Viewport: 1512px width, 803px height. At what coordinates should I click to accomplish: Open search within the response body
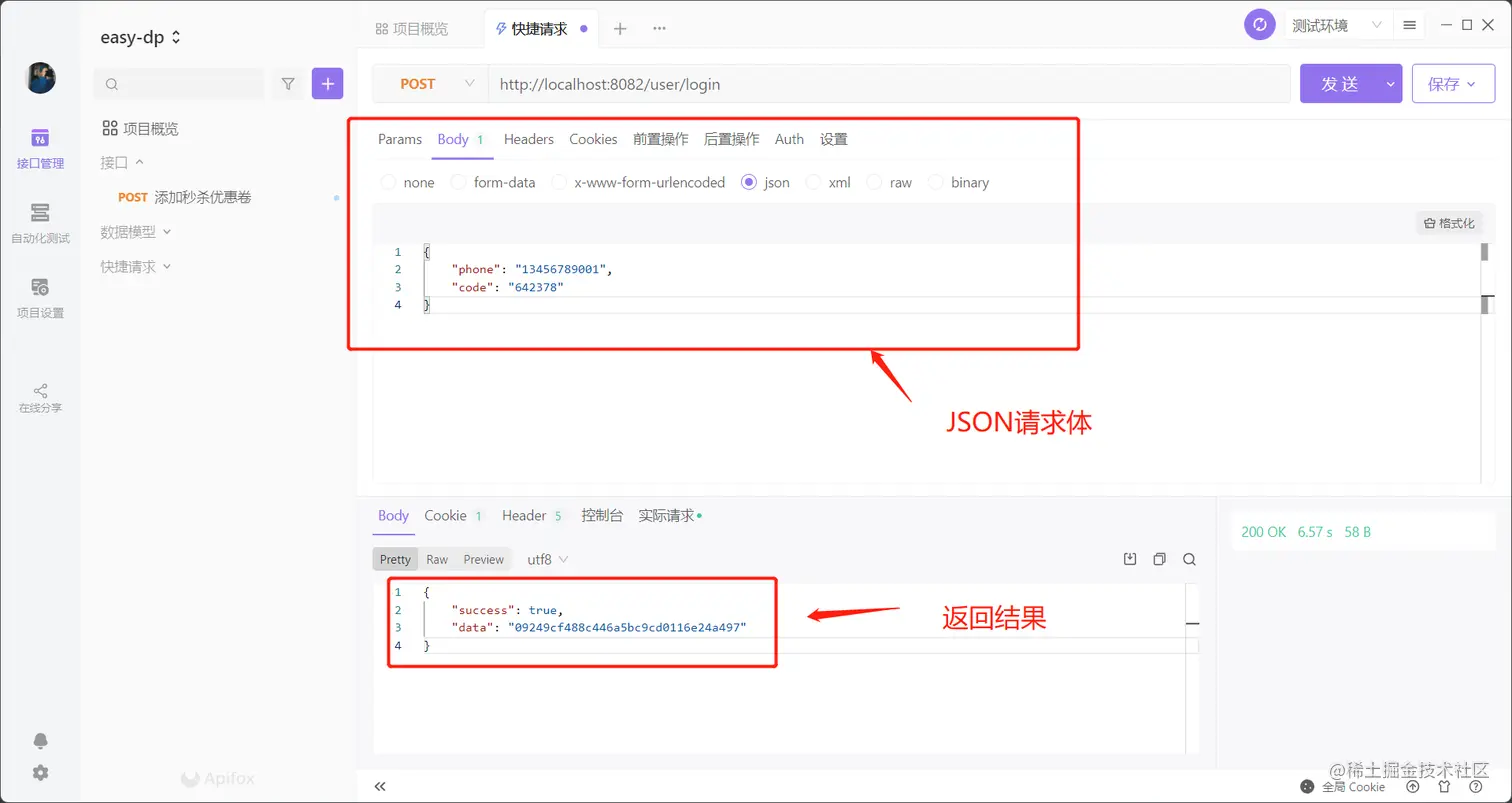[x=1189, y=559]
